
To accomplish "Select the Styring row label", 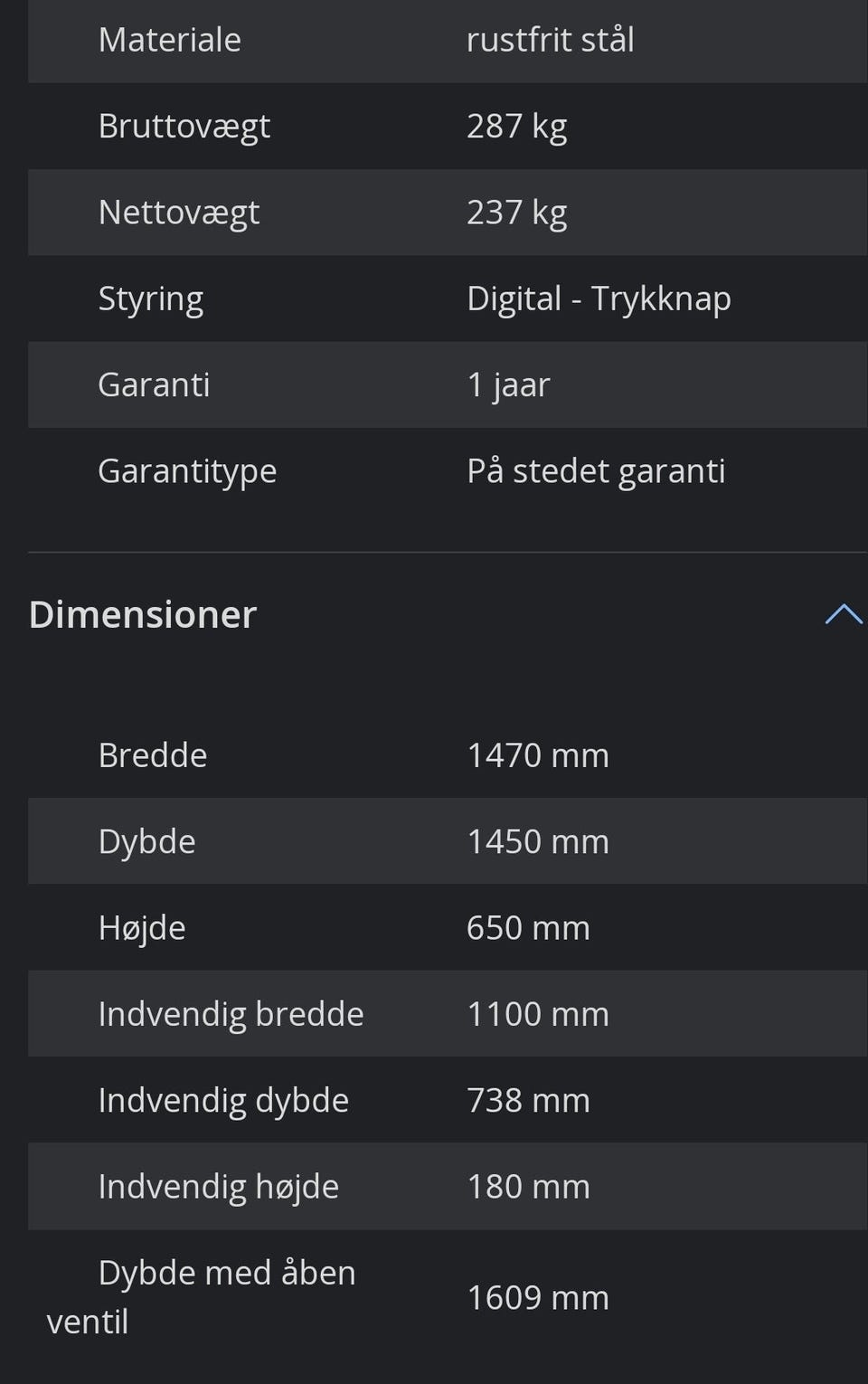I will 150,299.
